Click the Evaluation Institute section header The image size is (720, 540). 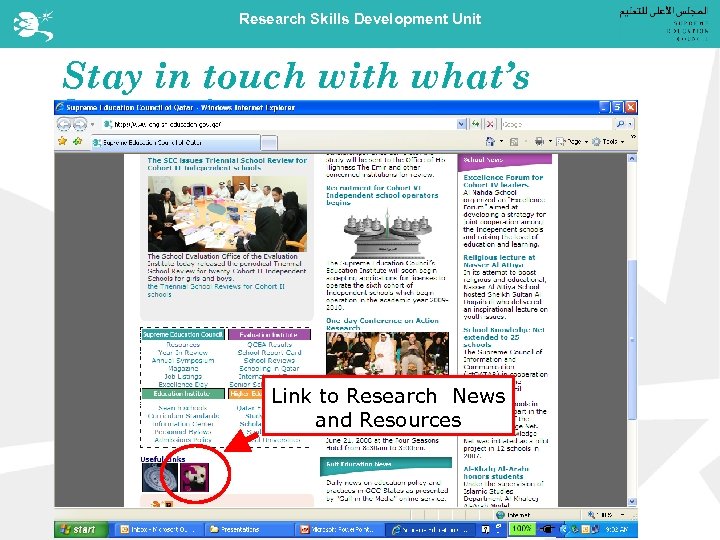[269, 335]
